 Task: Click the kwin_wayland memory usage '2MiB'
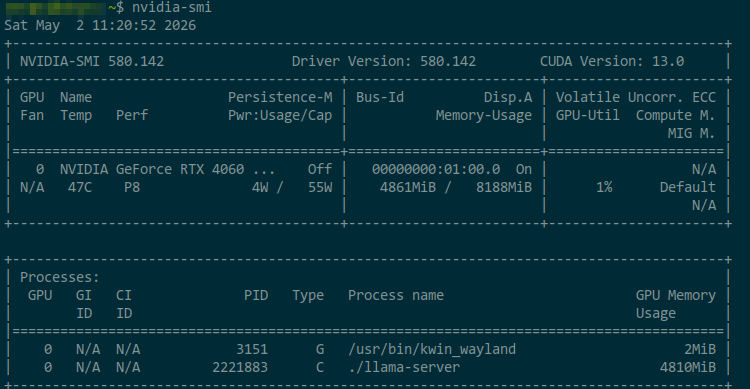[x=700, y=349]
